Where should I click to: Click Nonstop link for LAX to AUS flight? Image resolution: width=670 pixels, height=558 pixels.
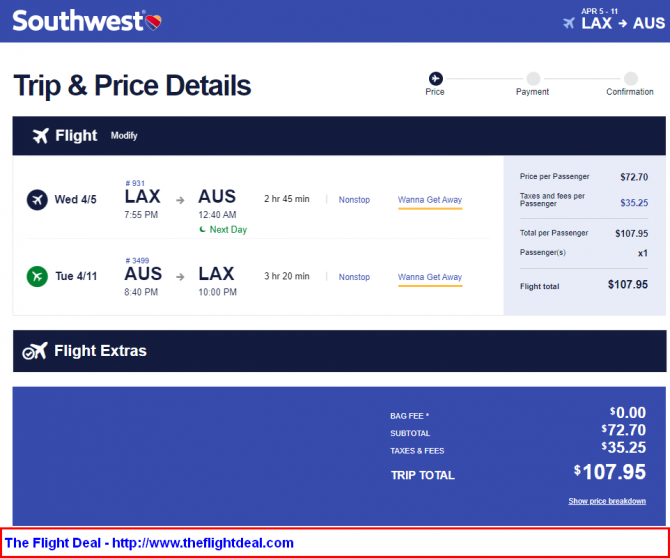click(x=354, y=200)
